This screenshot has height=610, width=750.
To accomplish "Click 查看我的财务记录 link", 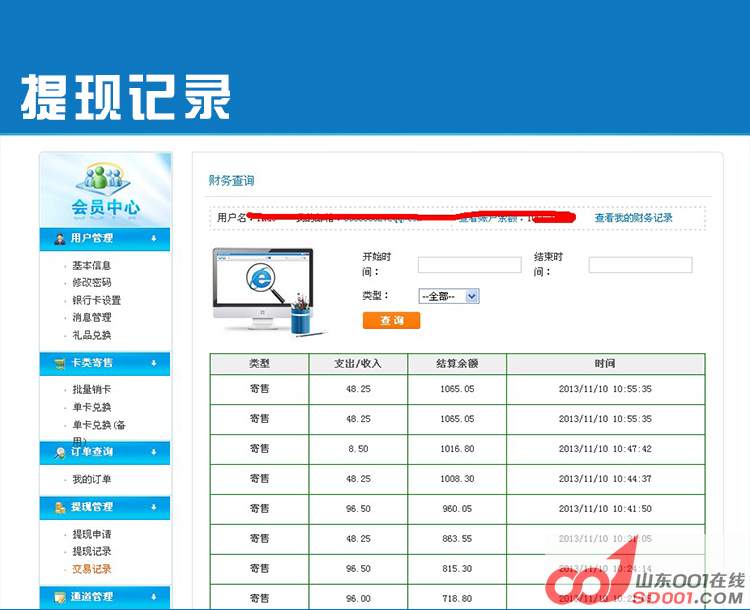I will 633,218.
